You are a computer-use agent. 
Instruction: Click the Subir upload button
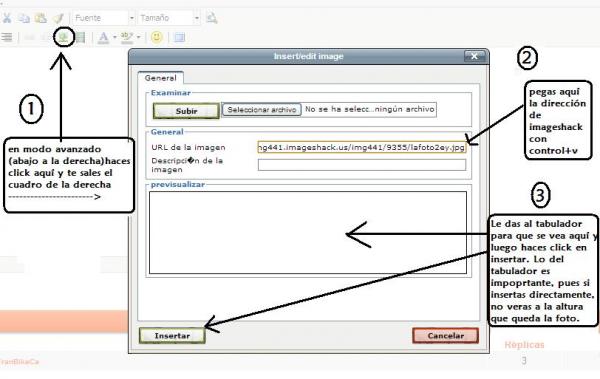pyautogui.click(x=186, y=111)
